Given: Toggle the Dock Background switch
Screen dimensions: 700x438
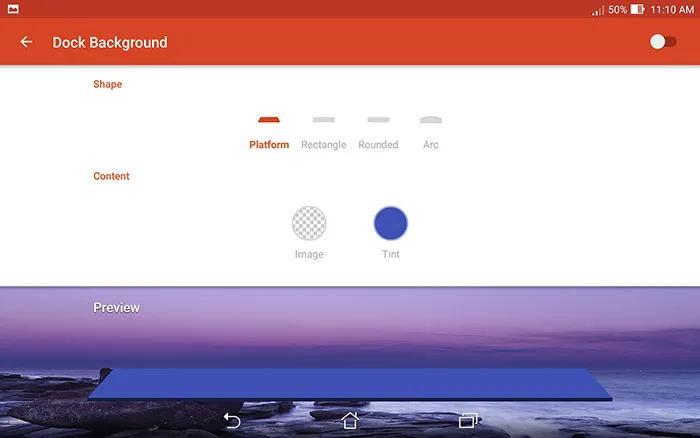Looking at the screenshot, I should [662, 42].
